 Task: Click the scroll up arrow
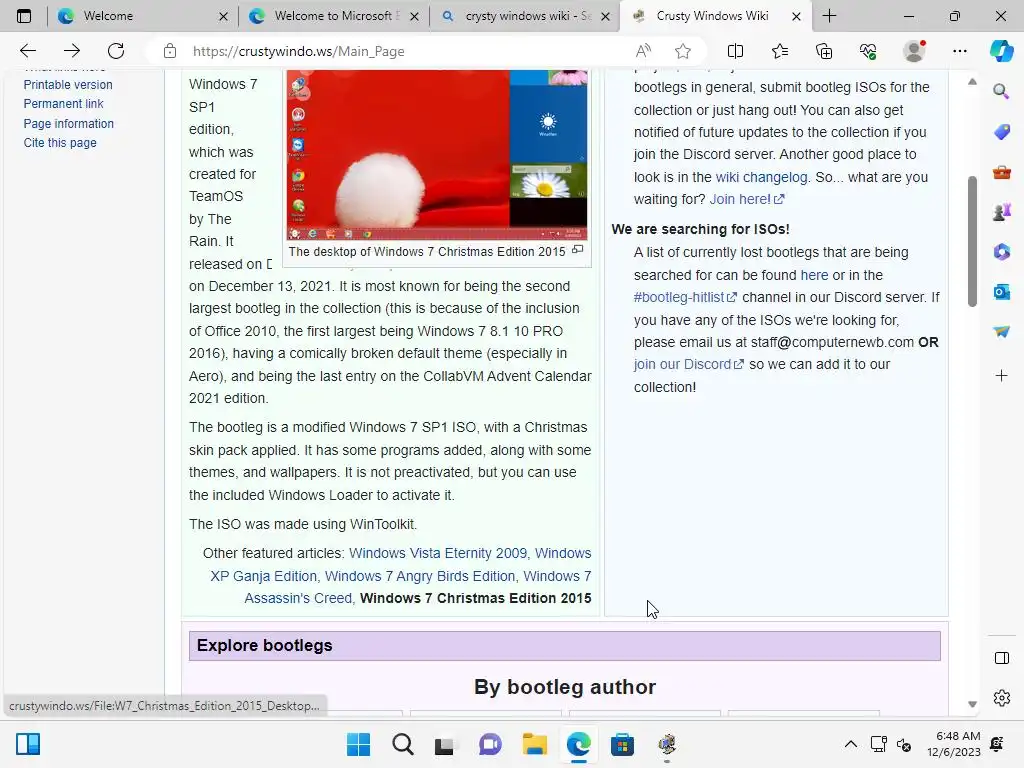972,82
